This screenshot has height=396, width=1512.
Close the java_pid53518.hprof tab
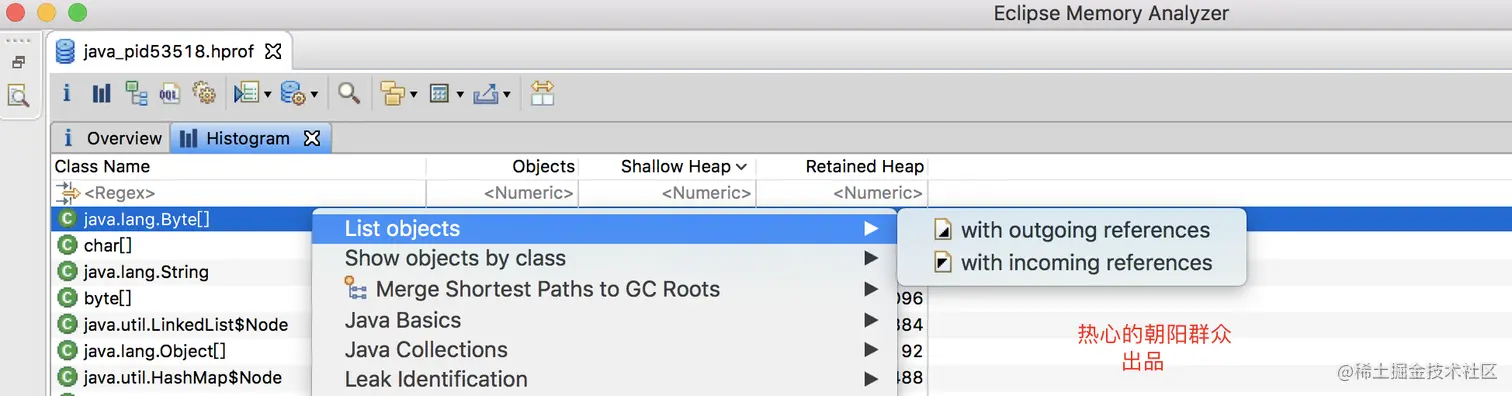click(272, 50)
